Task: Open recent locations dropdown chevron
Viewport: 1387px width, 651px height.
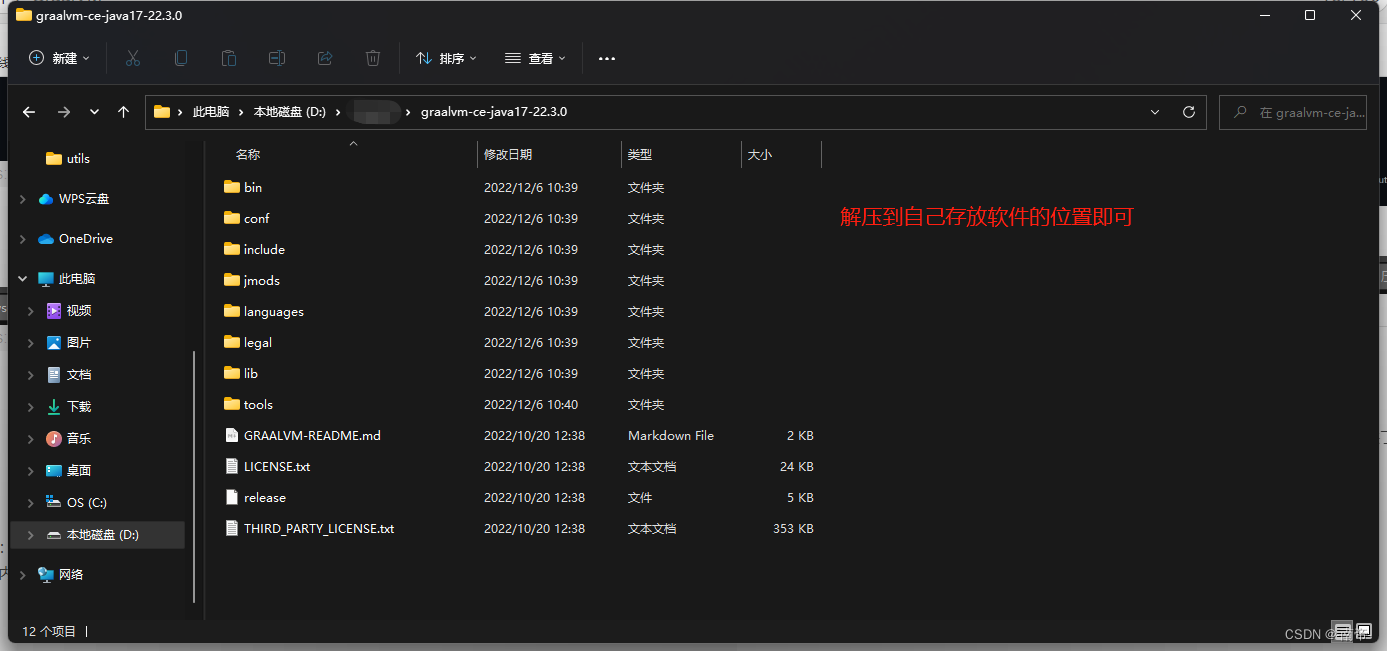Action: coord(94,112)
